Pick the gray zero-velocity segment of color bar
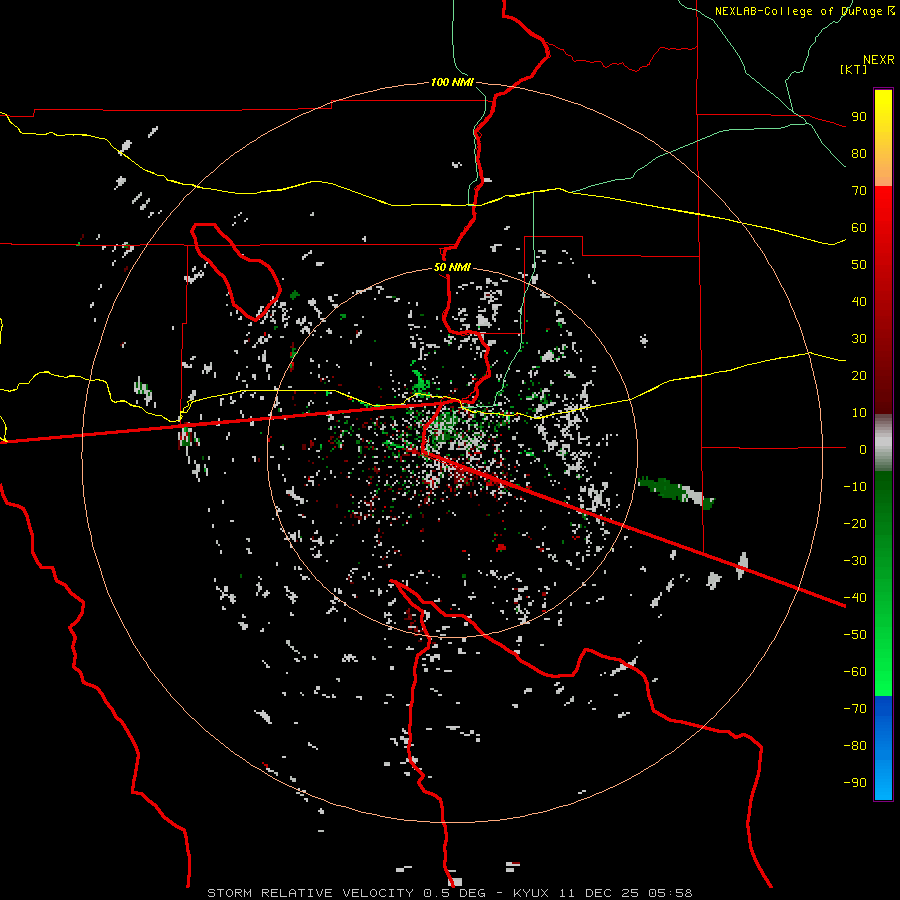Viewport: 900px width, 900px height. click(883, 443)
